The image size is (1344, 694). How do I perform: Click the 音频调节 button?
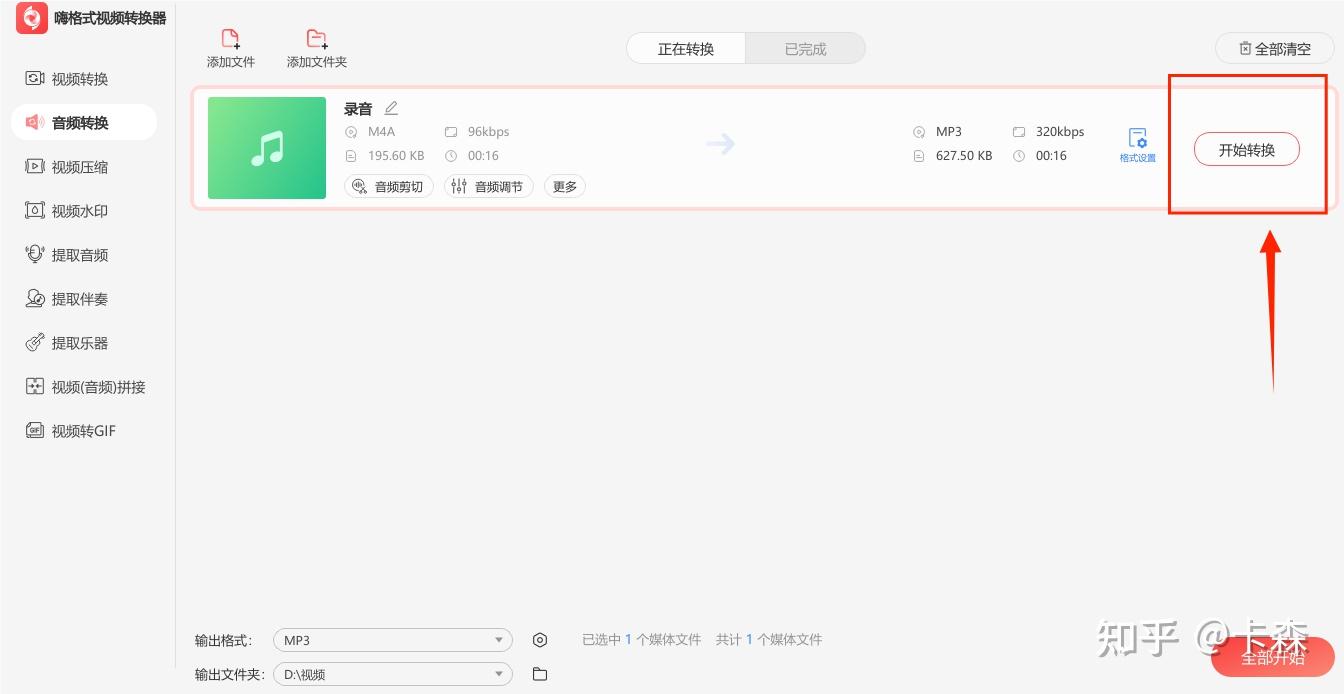pyautogui.click(x=489, y=186)
